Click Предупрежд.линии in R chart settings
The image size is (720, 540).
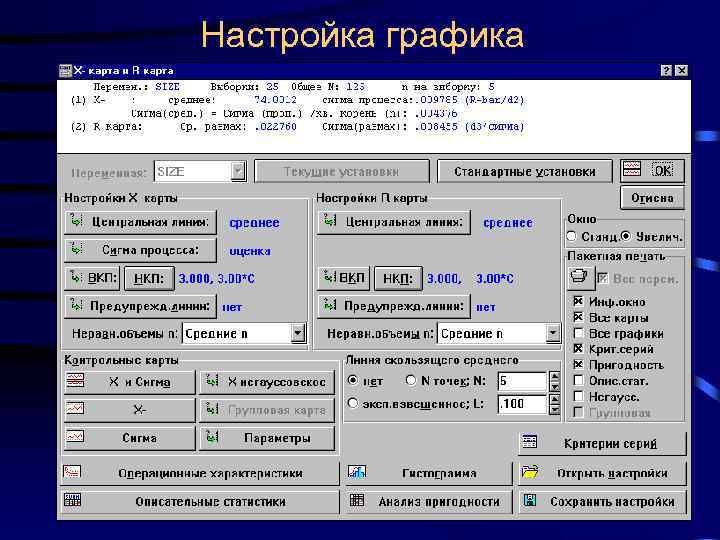pos(394,306)
